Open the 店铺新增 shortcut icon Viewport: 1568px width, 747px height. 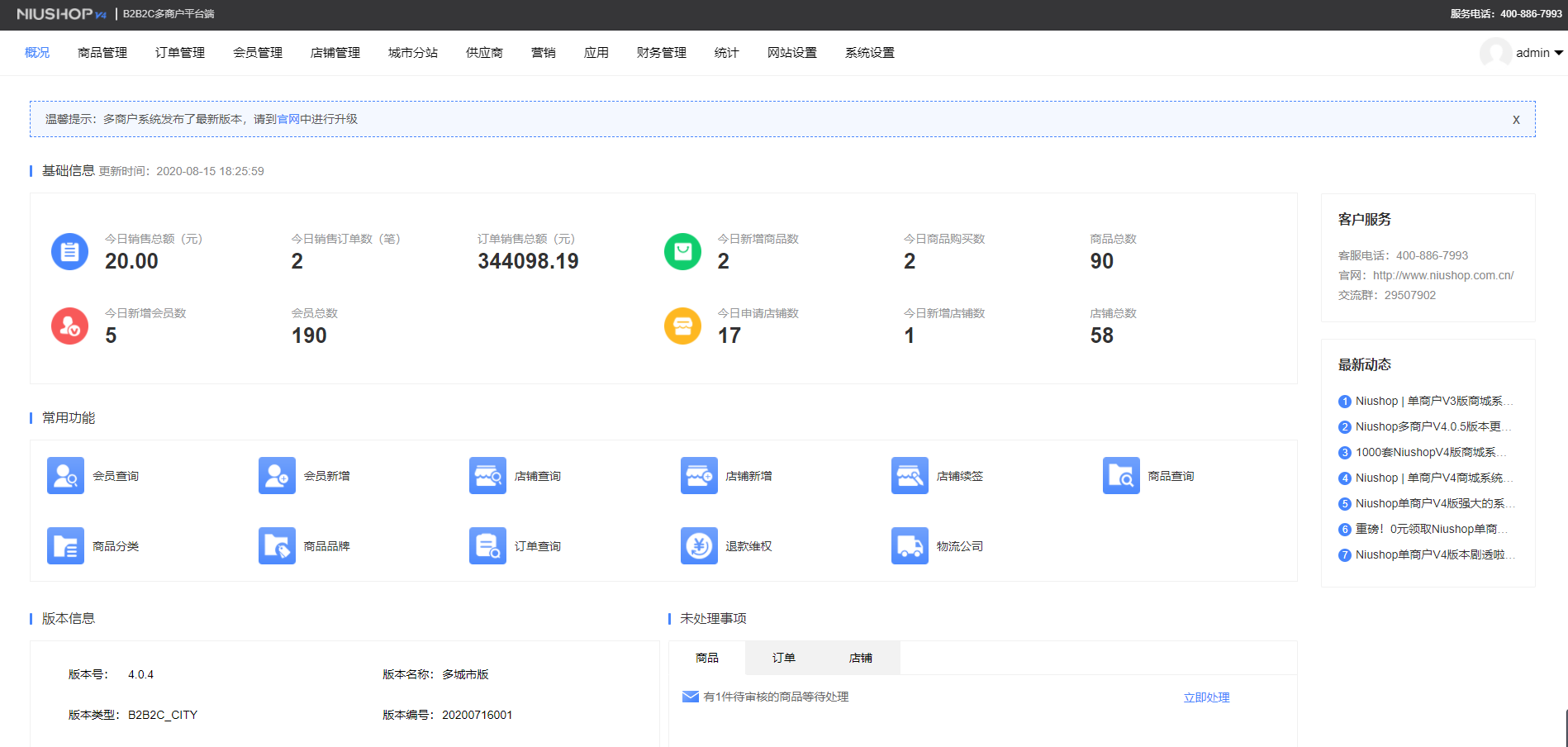699,476
